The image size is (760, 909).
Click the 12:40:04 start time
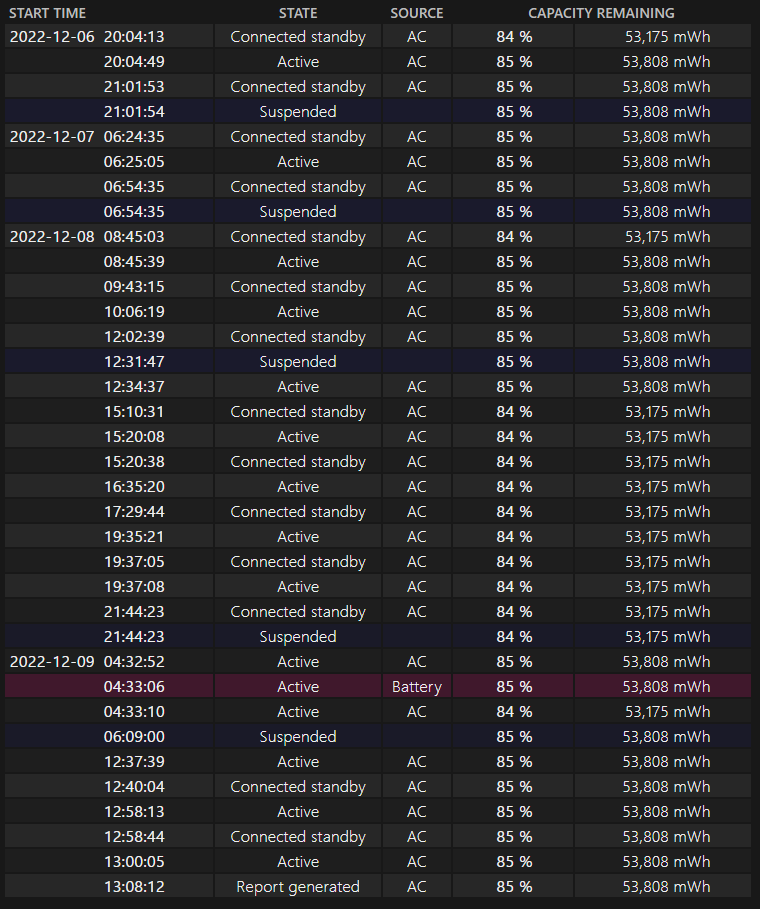coord(134,786)
